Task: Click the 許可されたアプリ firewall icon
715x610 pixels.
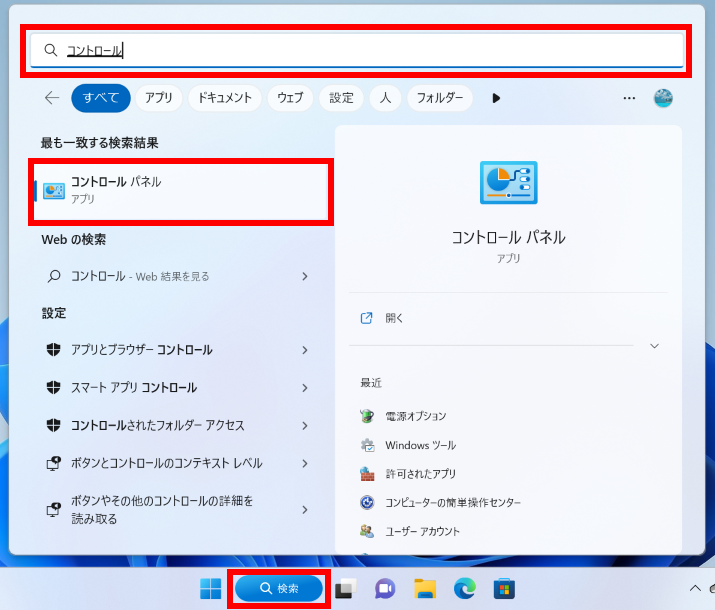Action: coord(367,474)
